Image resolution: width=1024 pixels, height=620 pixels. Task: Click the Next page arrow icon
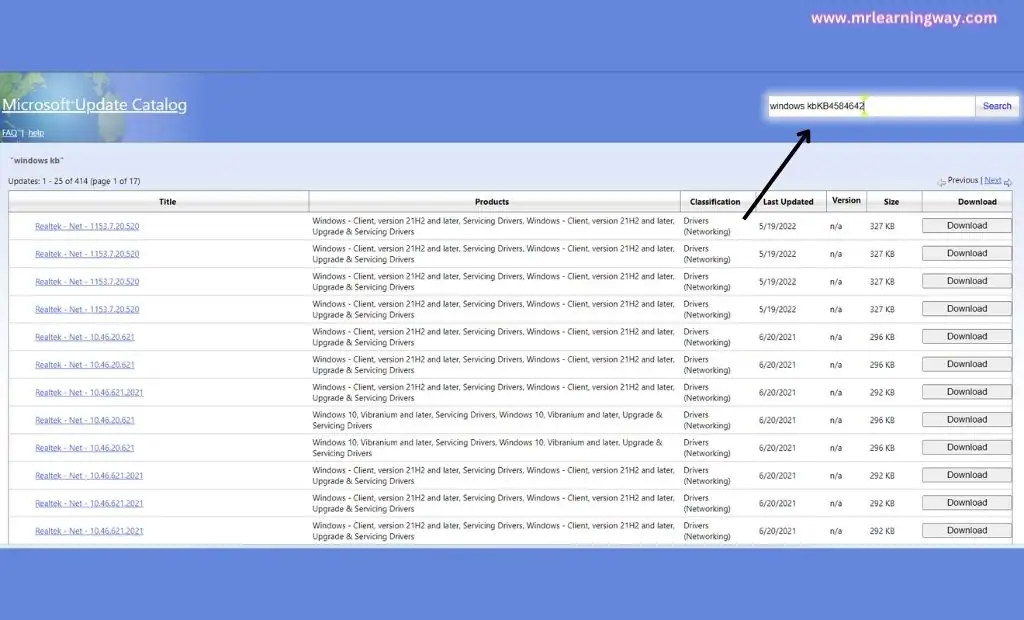(1008, 180)
